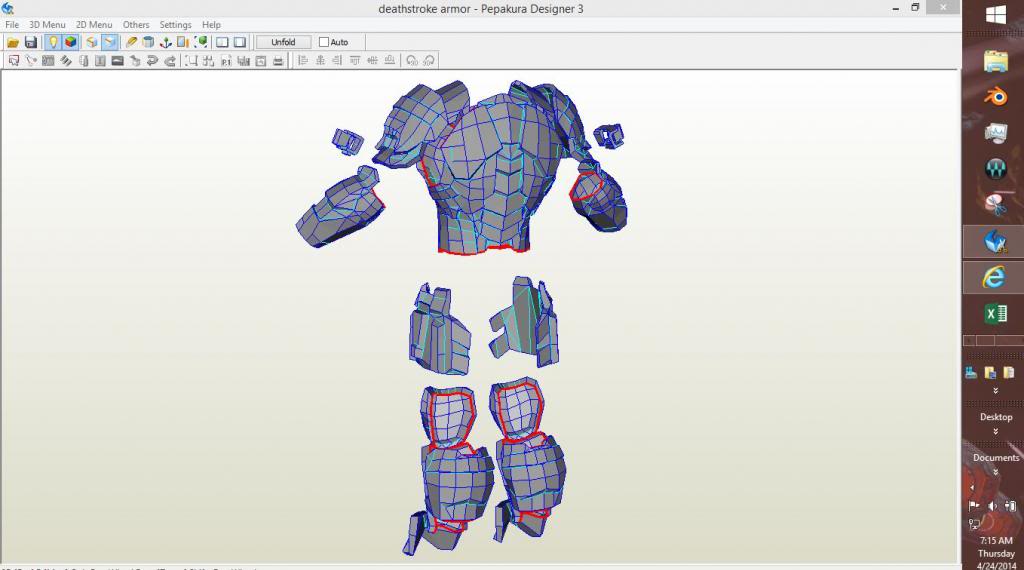Click the black rectangle edge color icon
This screenshot has width=1024, height=570.
(118, 61)
